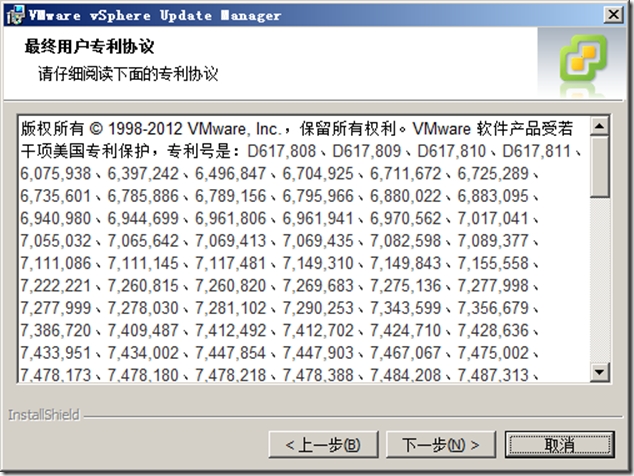Click the subtitle 请仔细阅读下面的专利协议
Screen dimensions: 634x476
pos(128,74)
